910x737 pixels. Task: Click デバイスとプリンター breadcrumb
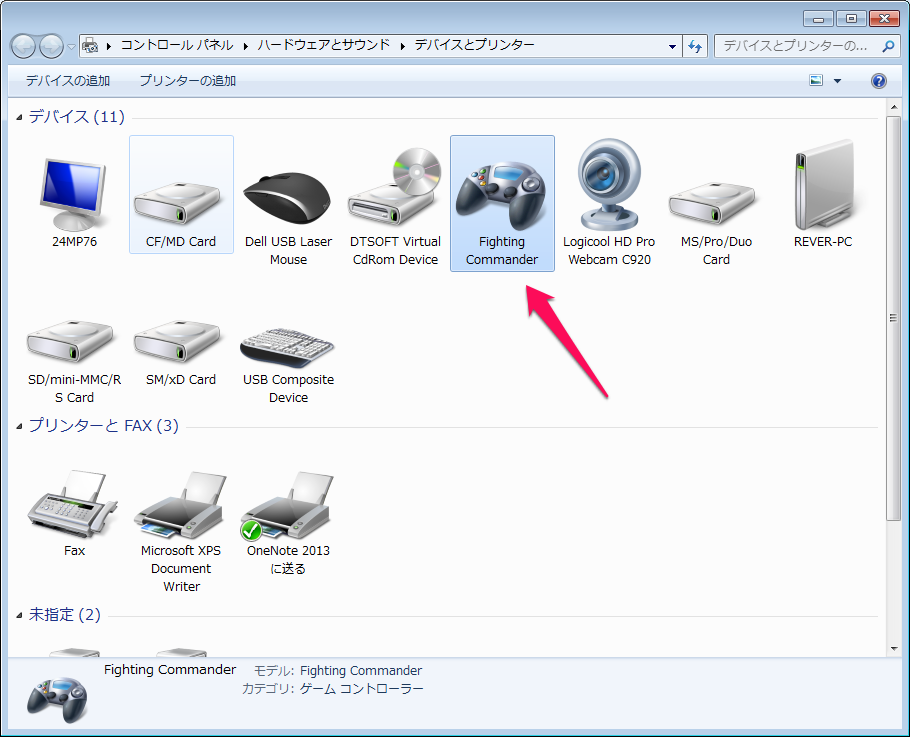click(x=475, y=45)
